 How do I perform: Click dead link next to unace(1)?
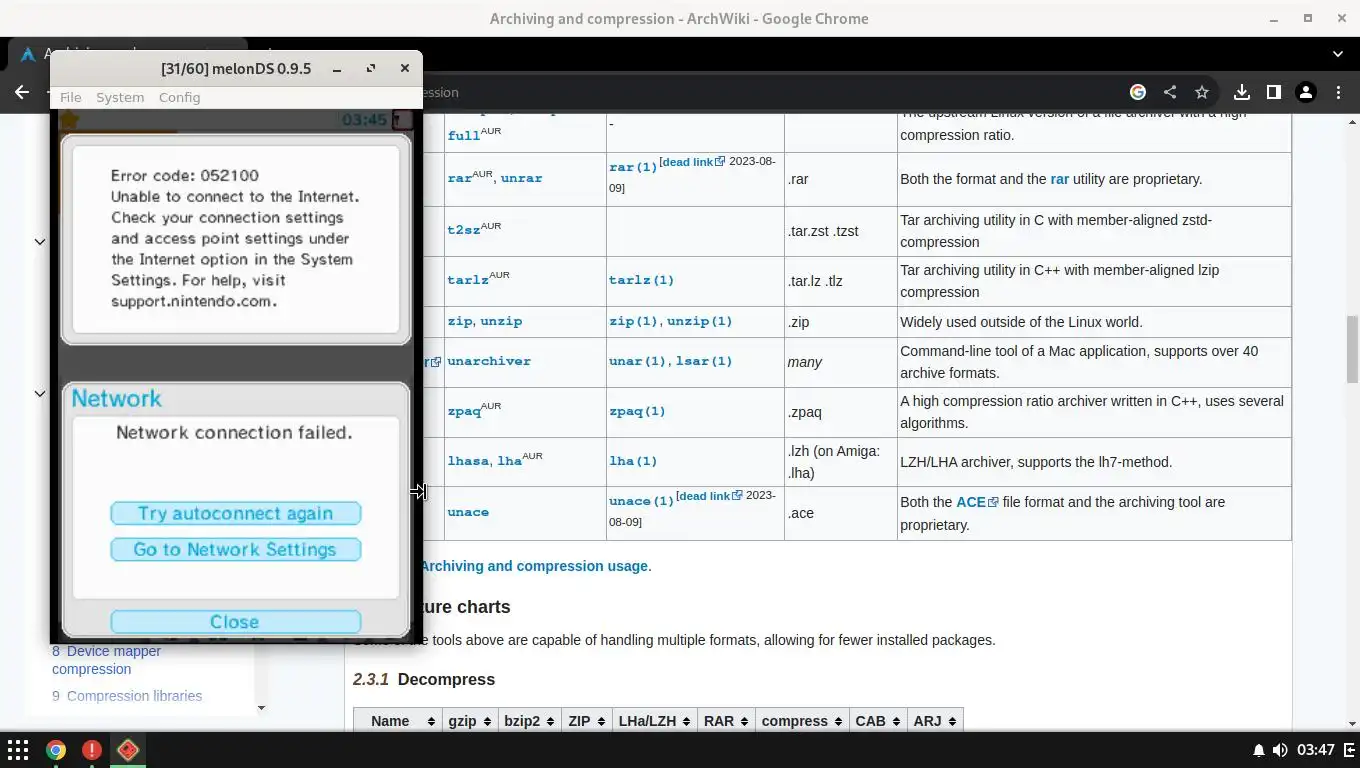[x=709, y=496]
